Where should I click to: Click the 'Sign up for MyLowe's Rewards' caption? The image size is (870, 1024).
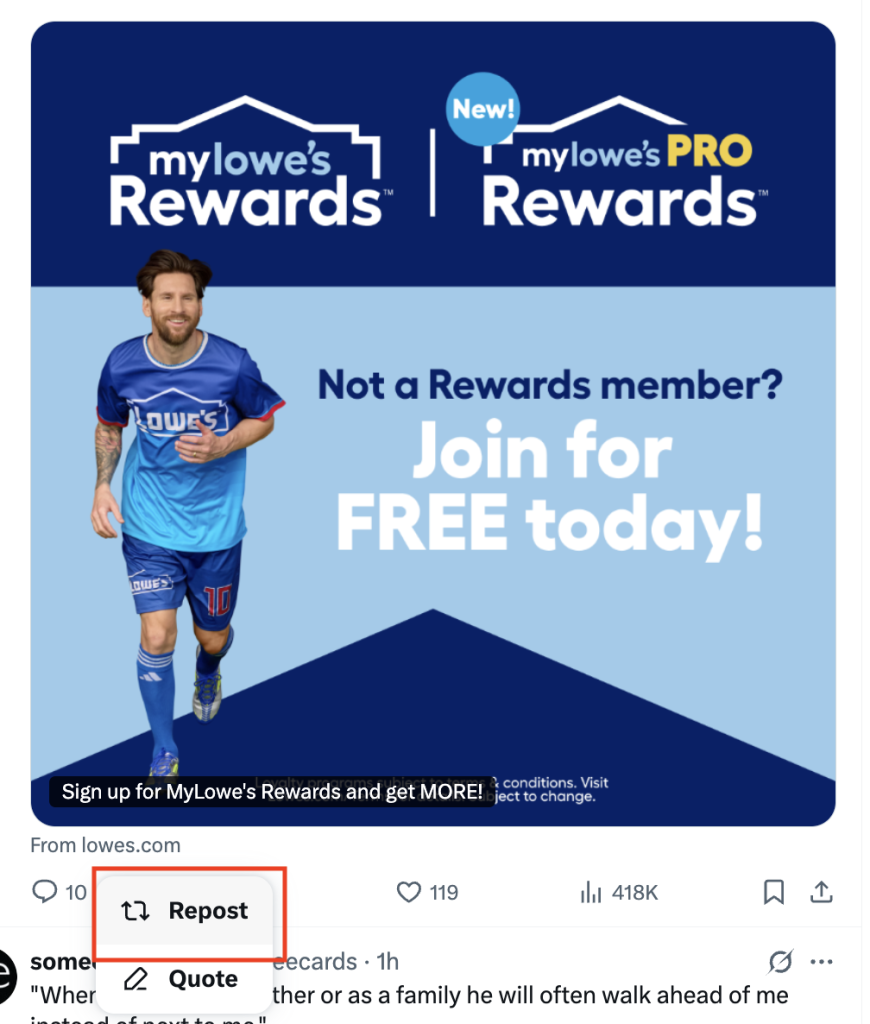(272, 792)
